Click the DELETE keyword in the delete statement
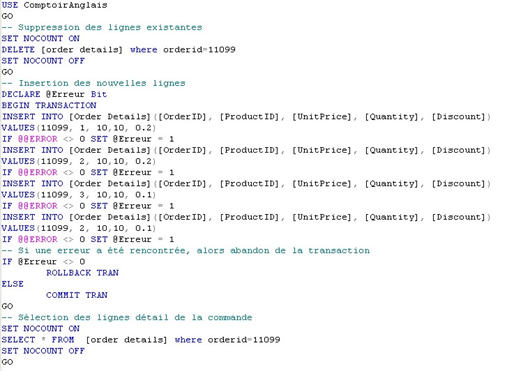 click(x=18, y=50)
